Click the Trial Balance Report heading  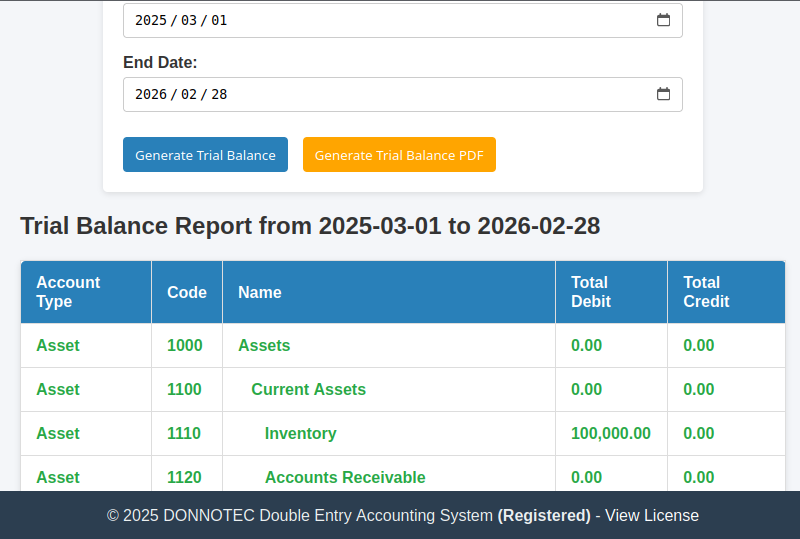point(310,226)
